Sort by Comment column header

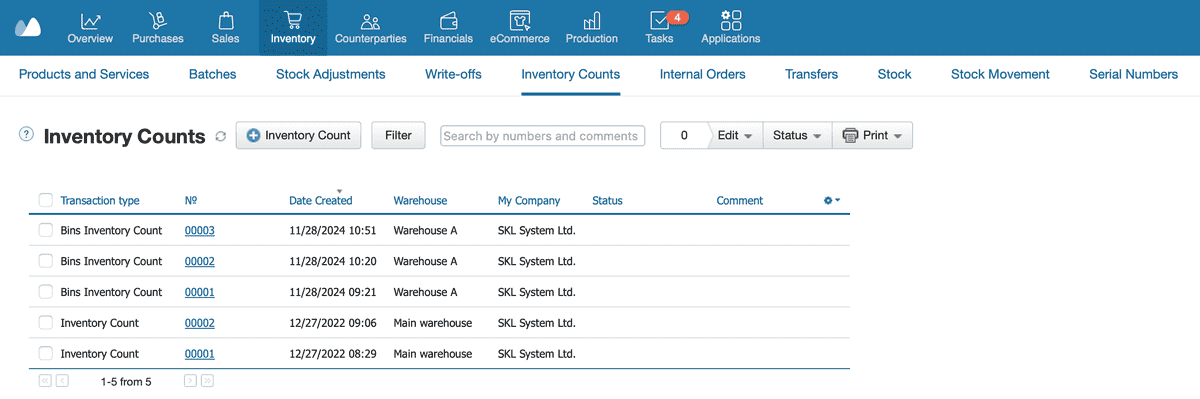click(740, 200)
